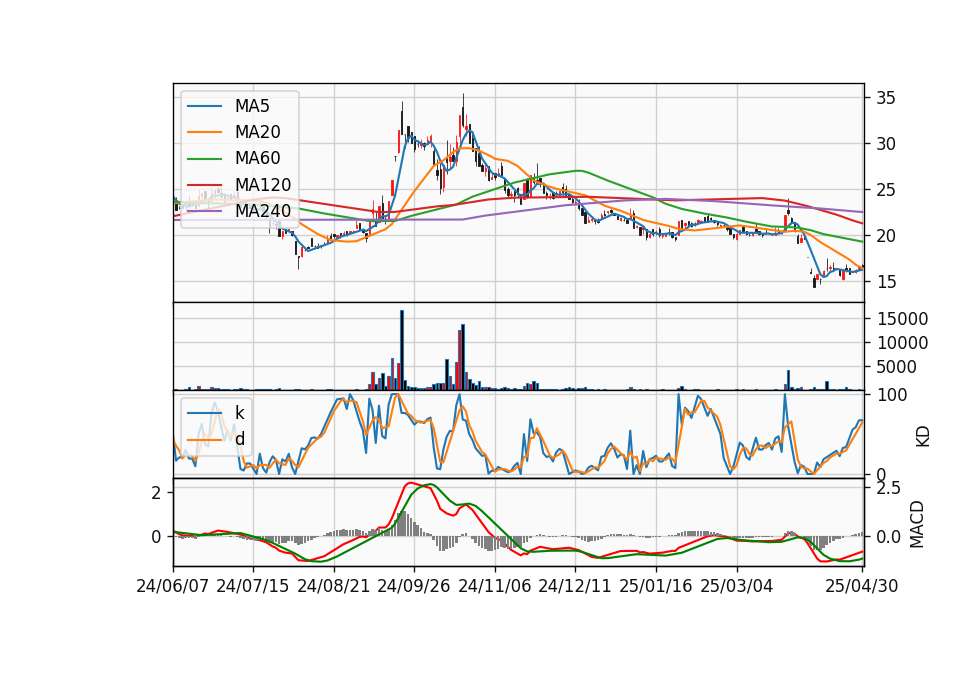Click the KD axis value 100
Screen dimensions: 960x690
click(891, 395)
